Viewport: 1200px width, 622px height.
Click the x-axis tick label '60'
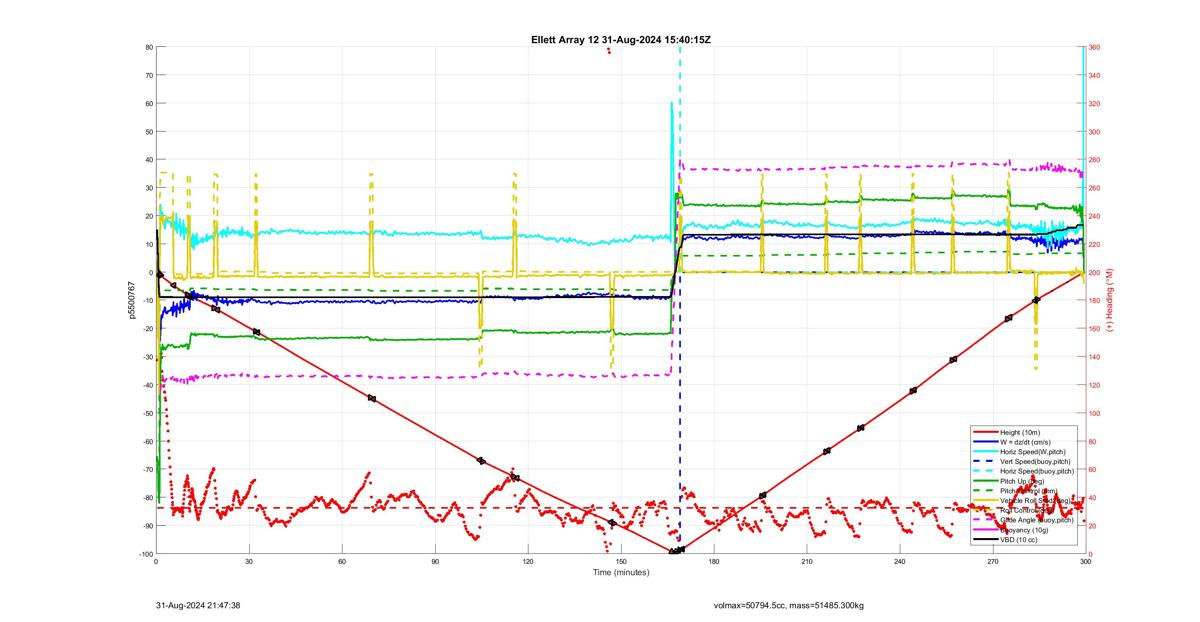click(342, 562)
